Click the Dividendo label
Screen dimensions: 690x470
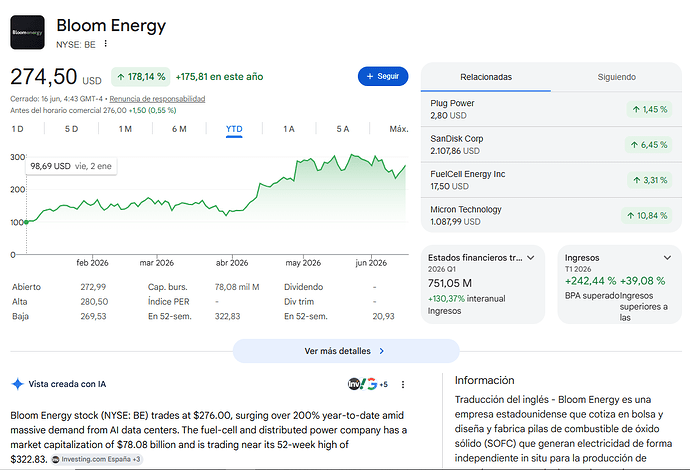coord(303,287)
